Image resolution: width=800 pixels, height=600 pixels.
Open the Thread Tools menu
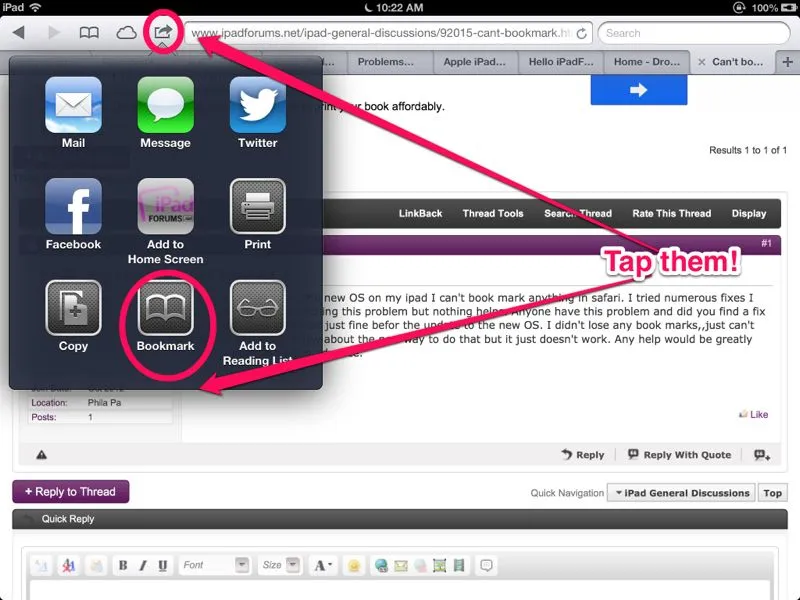492,213
